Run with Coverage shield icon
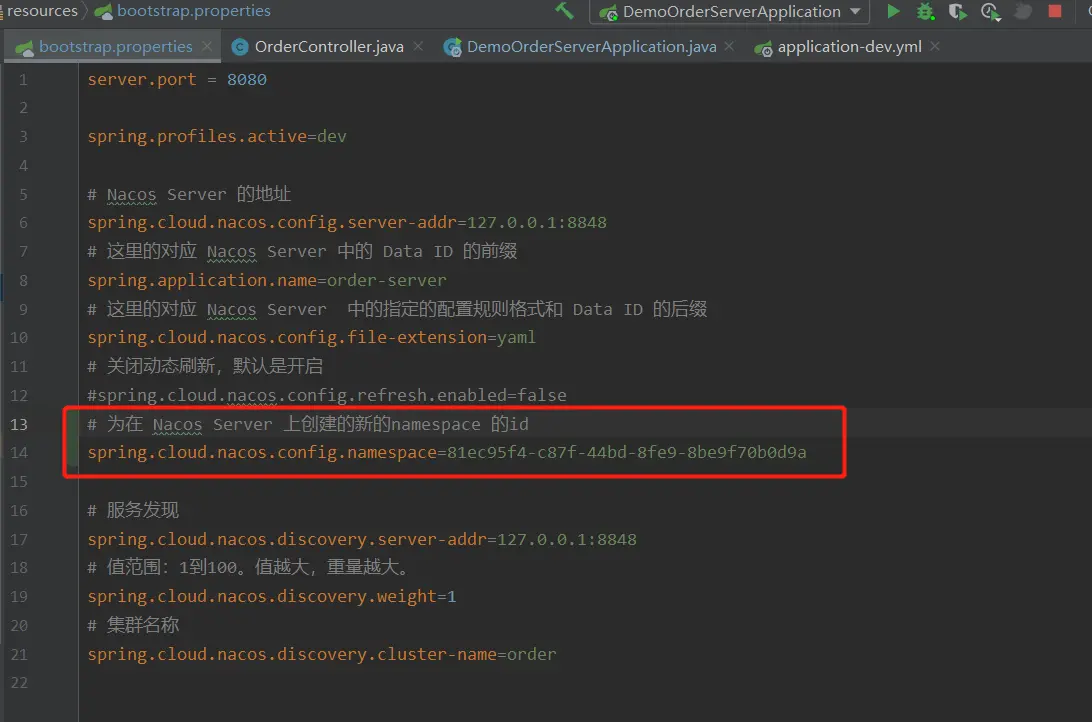1092x722 pixels. point(958,12)
